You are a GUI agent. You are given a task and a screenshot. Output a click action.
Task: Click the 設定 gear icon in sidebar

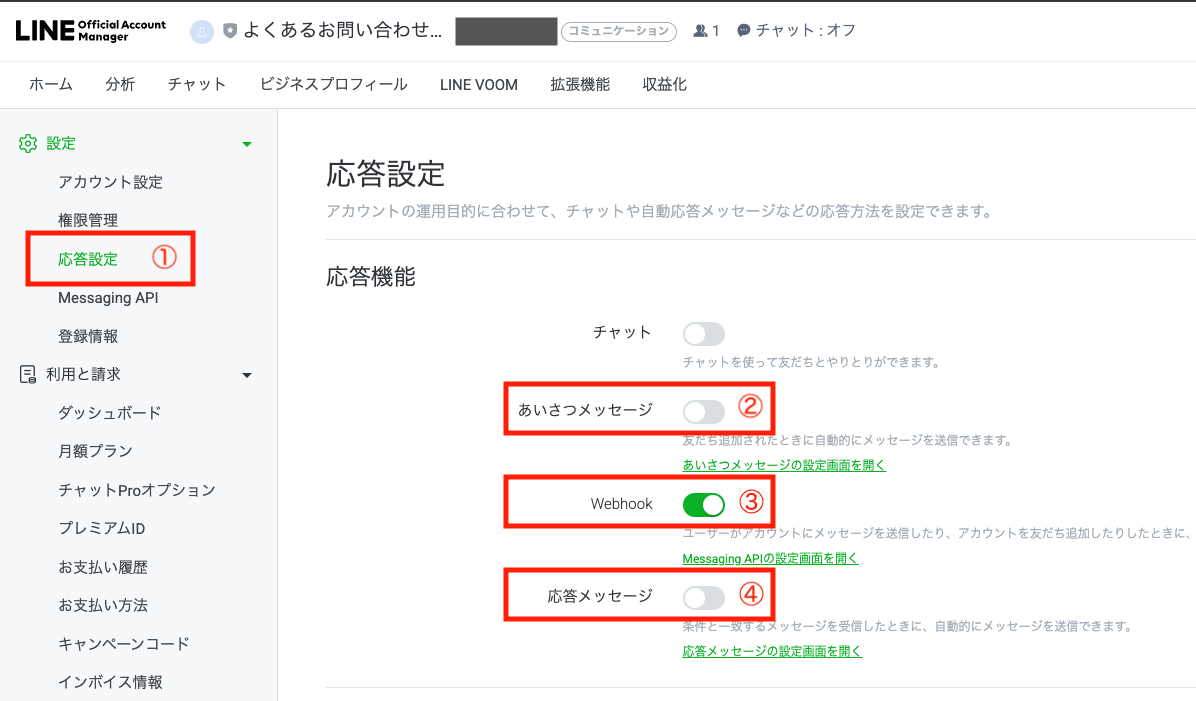pyautogui.click(x=28, y=143)
